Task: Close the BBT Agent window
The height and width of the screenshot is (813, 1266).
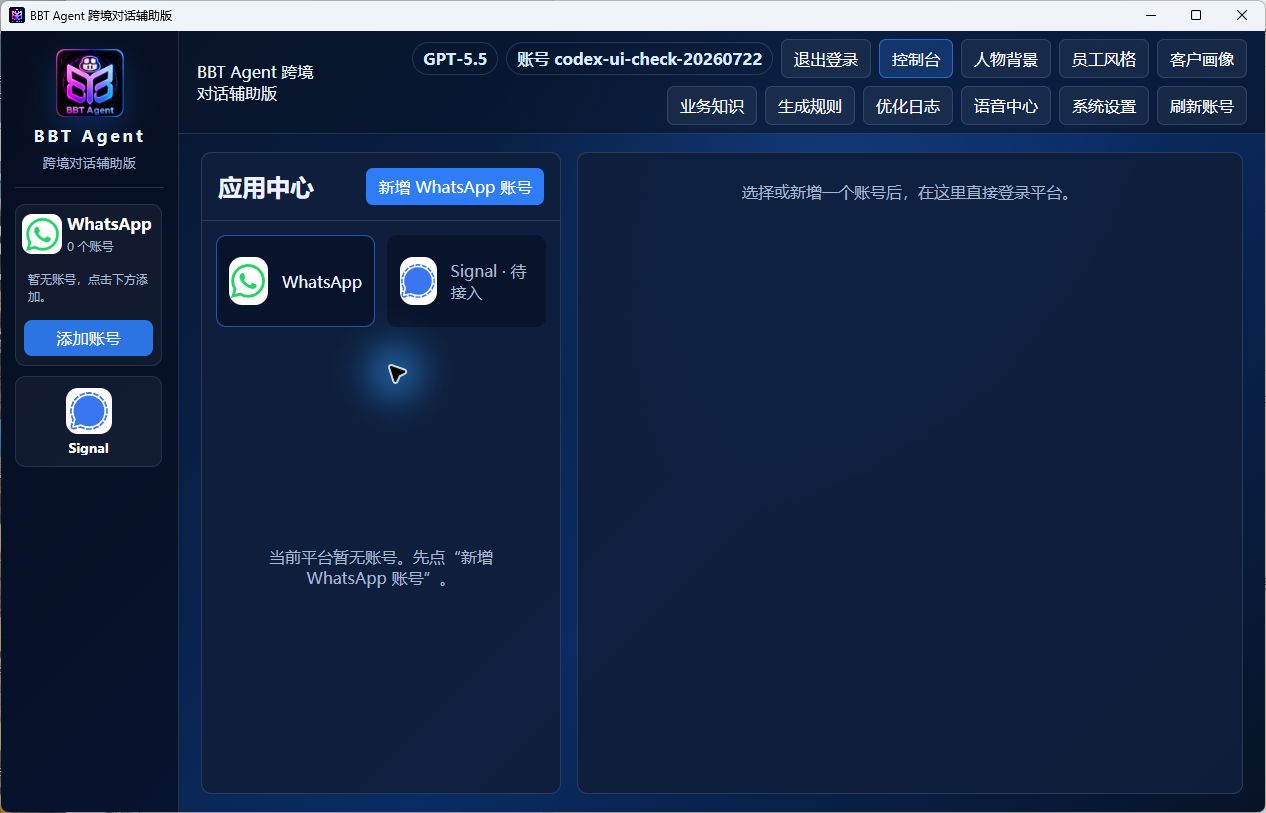Action: pyautogui.click(x=1242, y=15)
